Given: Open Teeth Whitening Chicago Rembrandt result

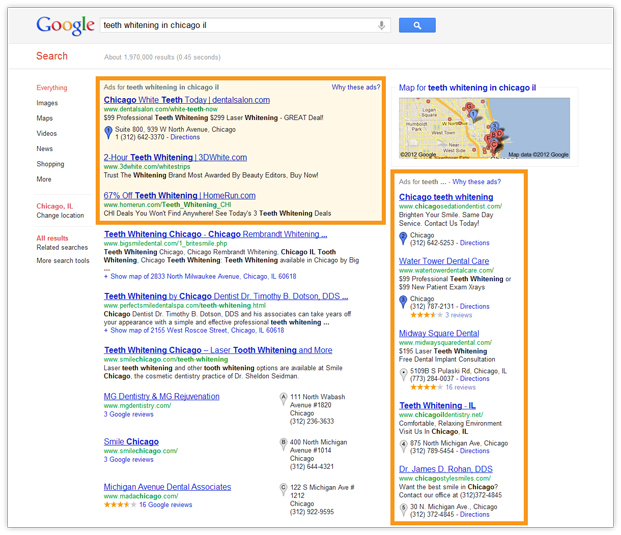Looking at the screenshot, I should click(215, 234).
